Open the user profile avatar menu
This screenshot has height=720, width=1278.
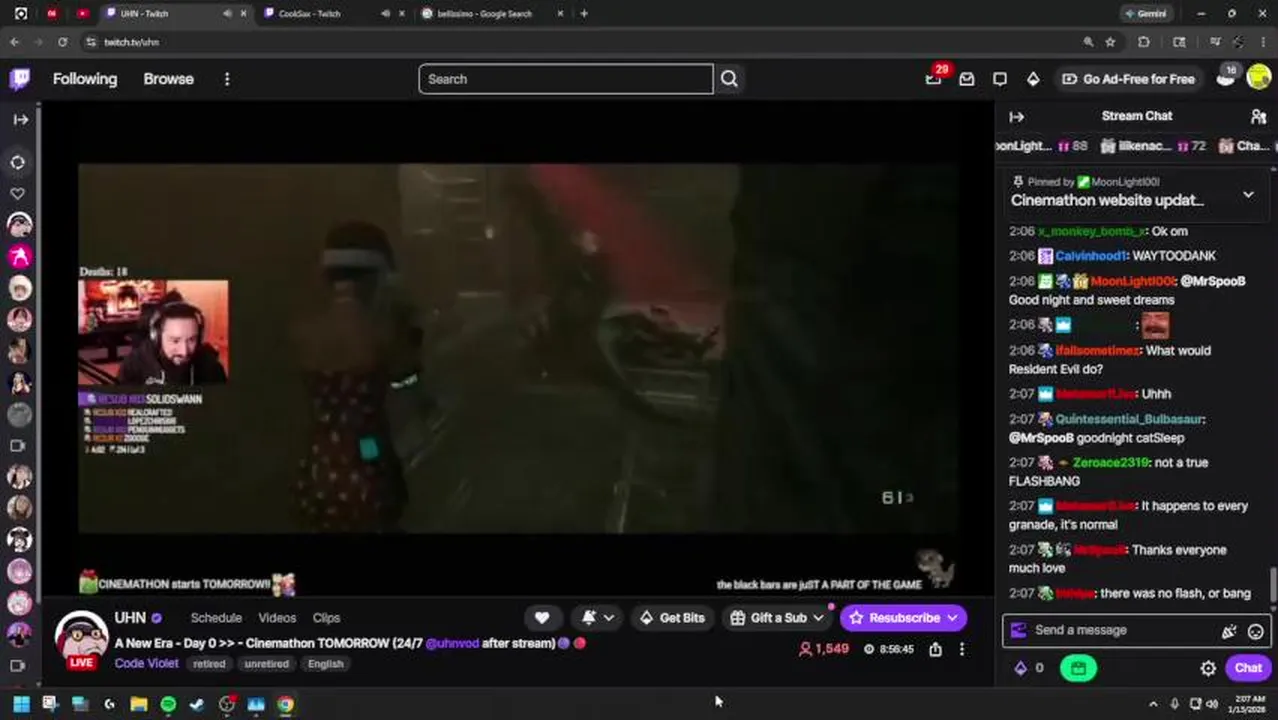[1258, 79]
